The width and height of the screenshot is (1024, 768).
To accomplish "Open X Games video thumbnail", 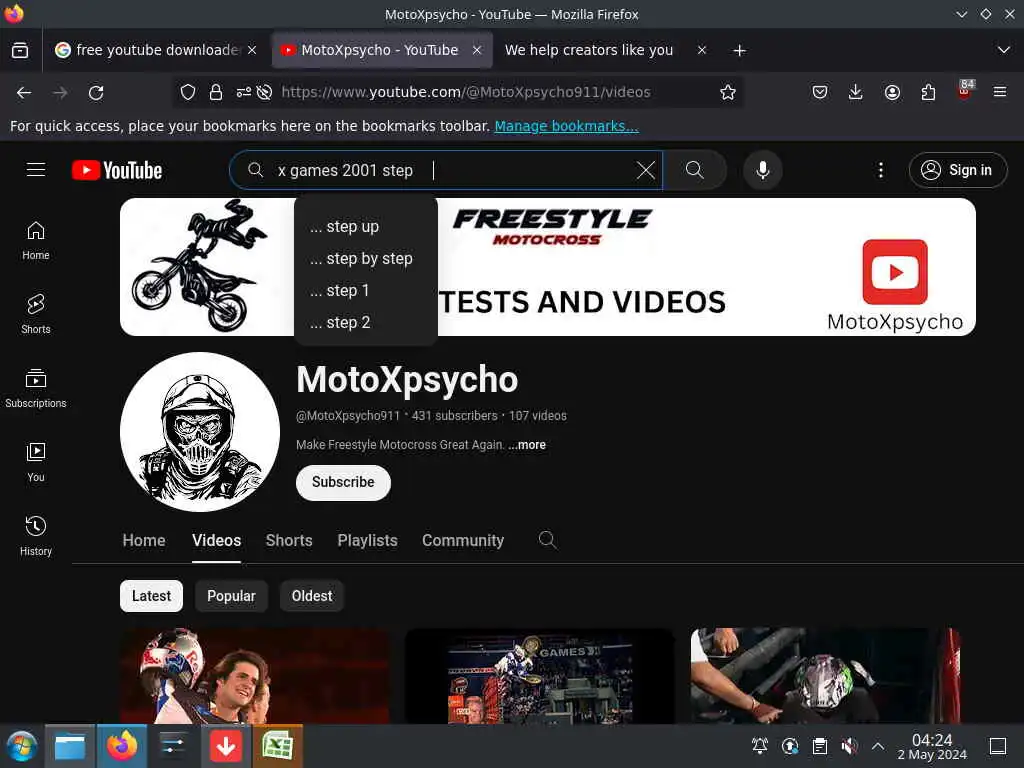I will coord(540,676).
